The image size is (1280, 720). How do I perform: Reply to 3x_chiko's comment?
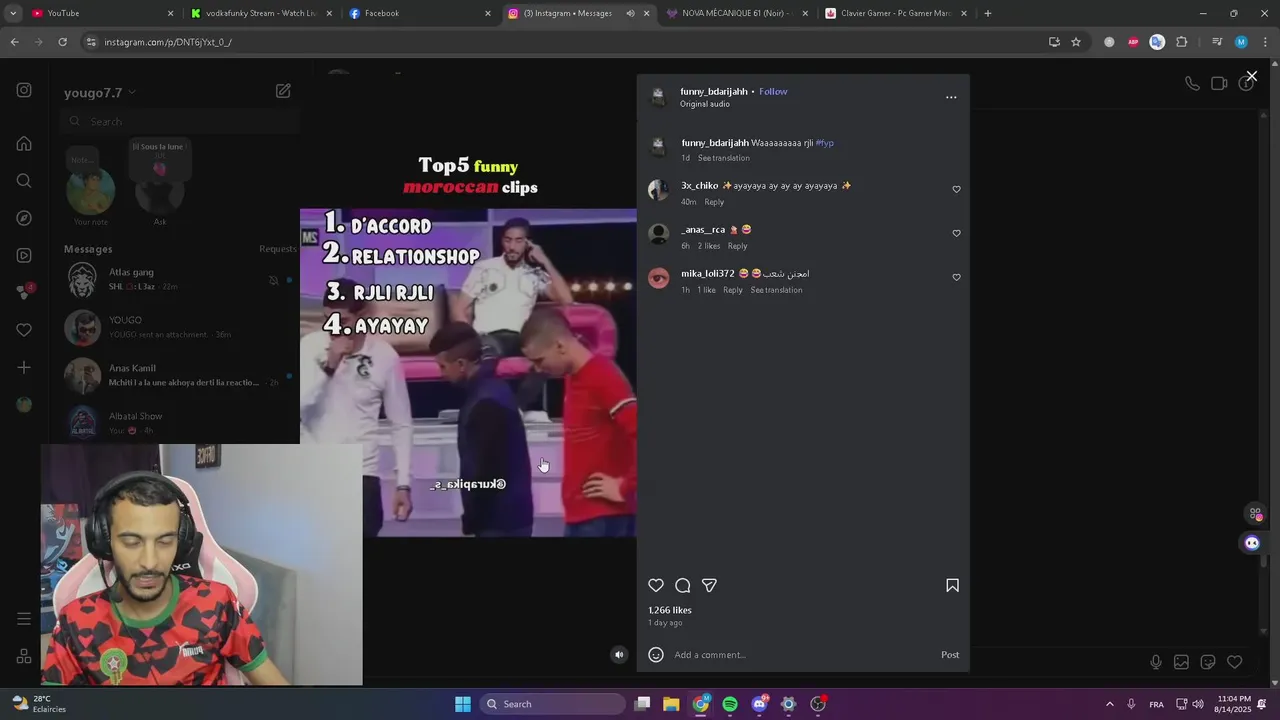coord(714,202)
